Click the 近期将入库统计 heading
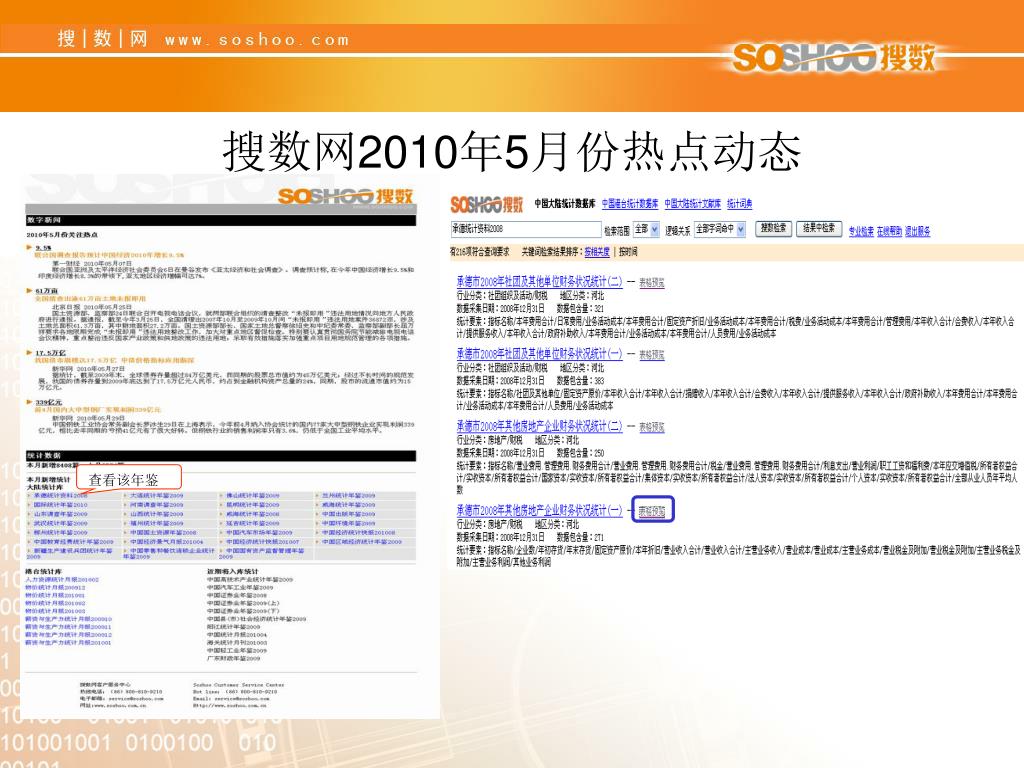Viewport: 1024px width, 768px height. click(x=232, y=571)
